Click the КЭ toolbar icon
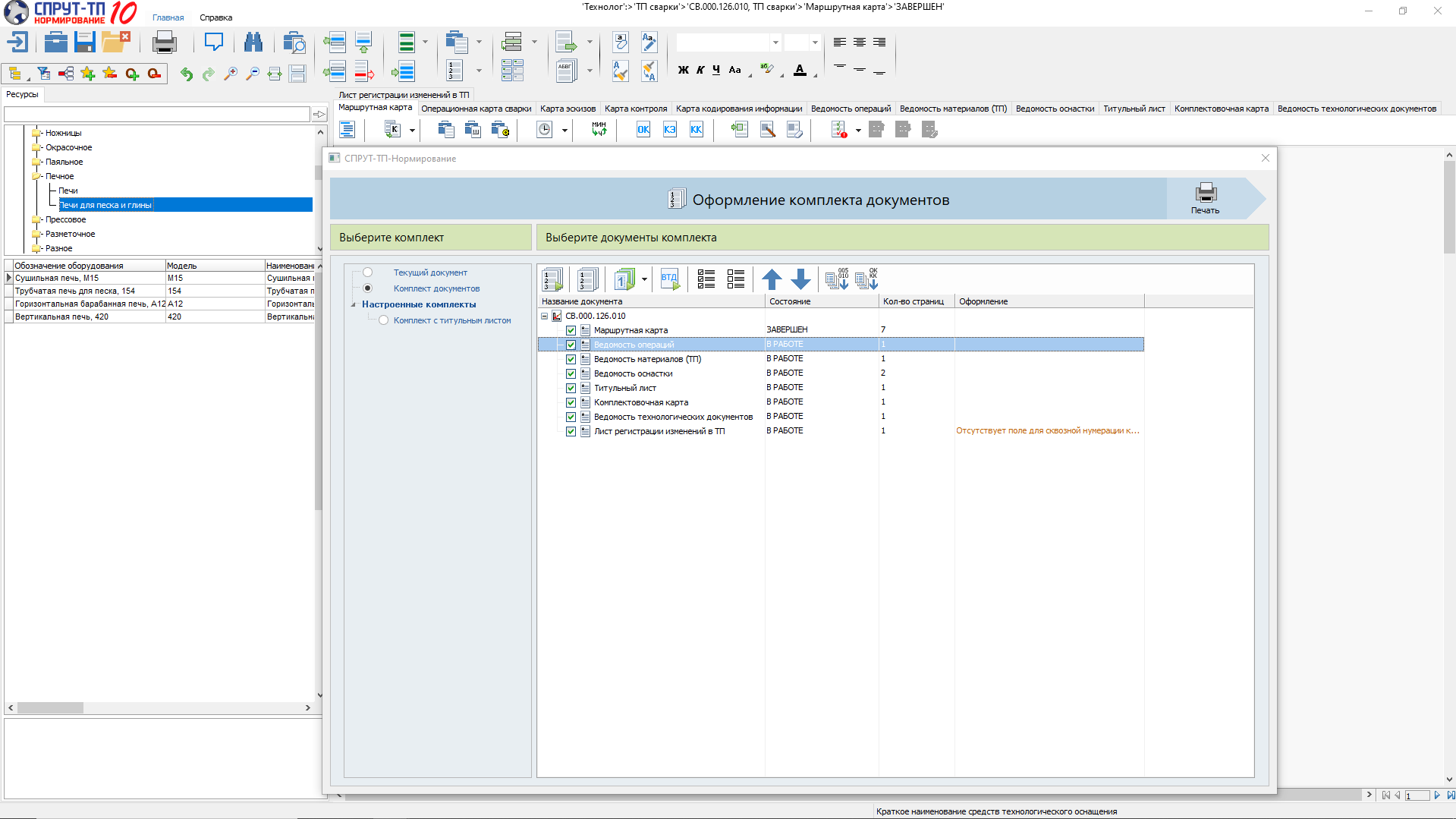The image size is (1456, 819). (669, 130)
